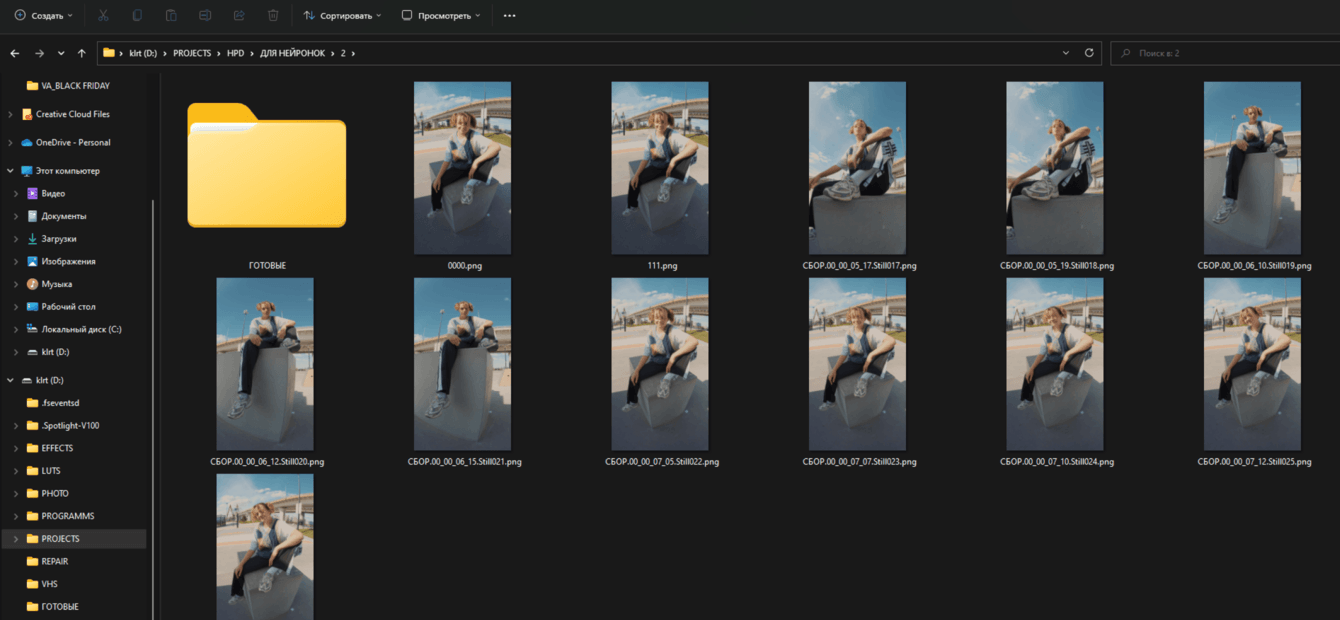Refresh the current folder view
The width and height of the screenshot is (1340, 620).
pyautogui.click(x=1089, y=53)
